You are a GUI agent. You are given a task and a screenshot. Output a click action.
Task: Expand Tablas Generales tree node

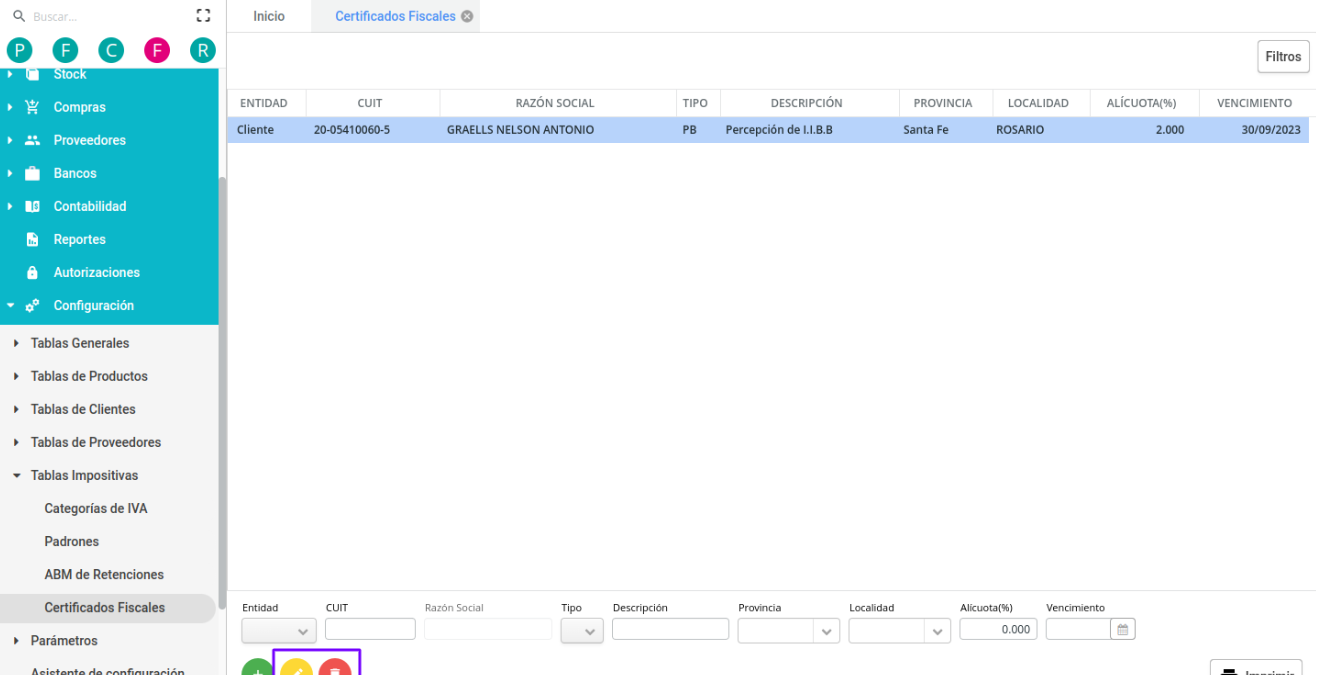[x=16, y=343]
